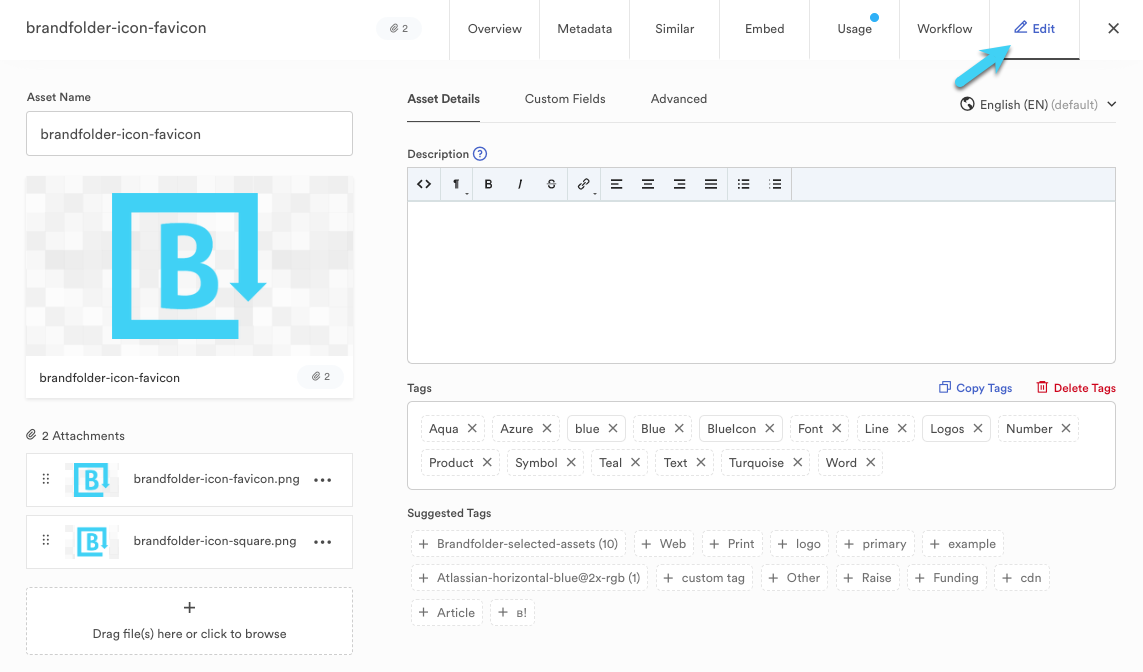Remove the BlueIcon tag
Image resolution: width=1143 pixels, height=672 pixels.
pyautogui.click(x=770, y=429)
